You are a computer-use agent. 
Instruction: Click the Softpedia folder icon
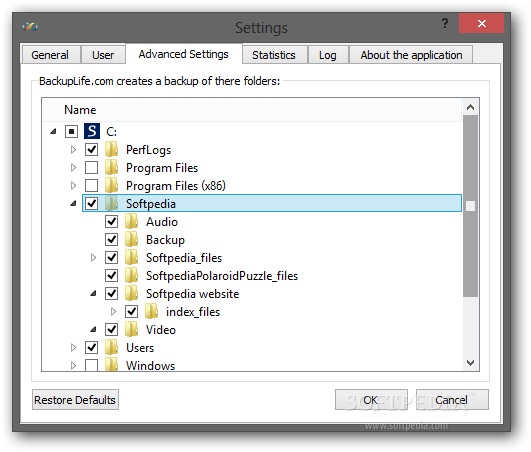click(111, 203)
